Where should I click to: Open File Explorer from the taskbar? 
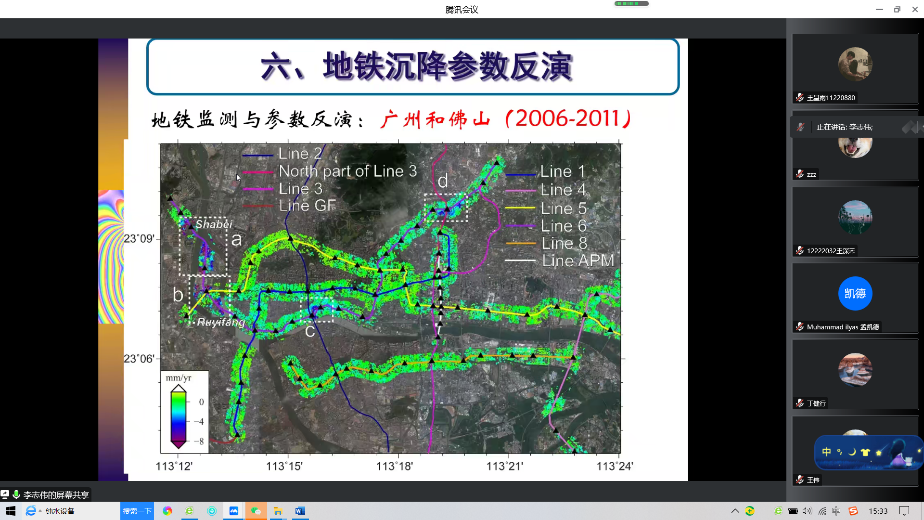(x=278, y=510)
